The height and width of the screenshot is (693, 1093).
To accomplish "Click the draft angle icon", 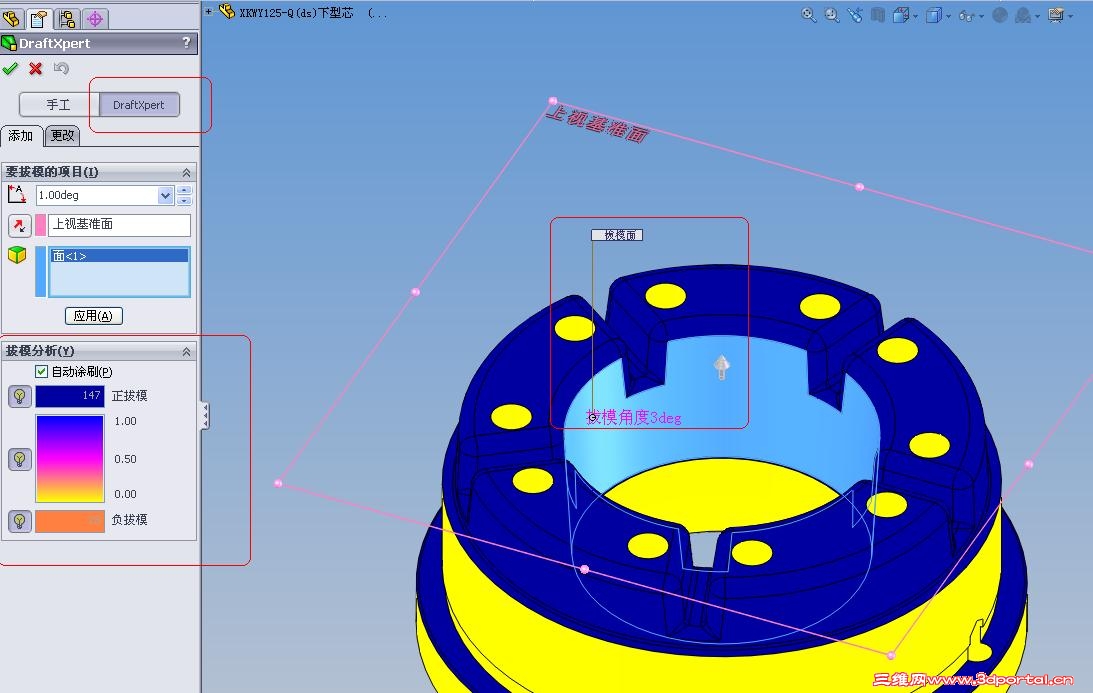I will (16, 195).
